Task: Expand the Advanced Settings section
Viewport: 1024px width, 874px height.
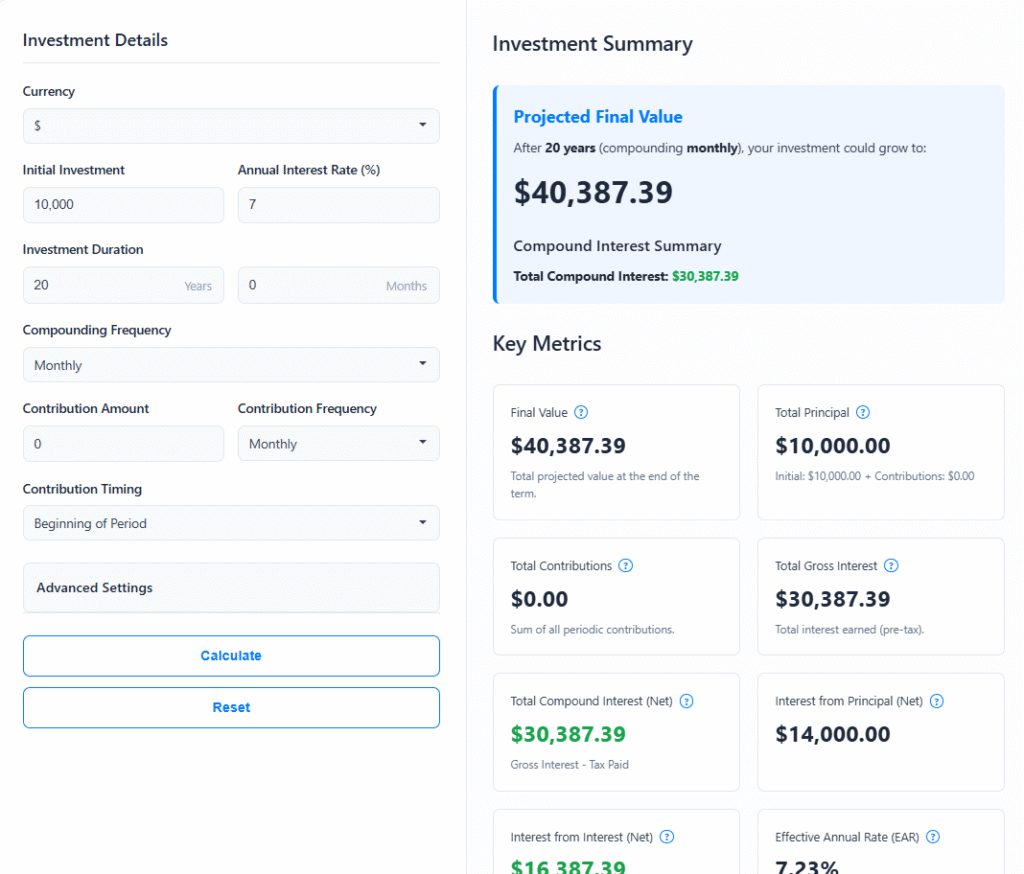Action: (231, 588)
